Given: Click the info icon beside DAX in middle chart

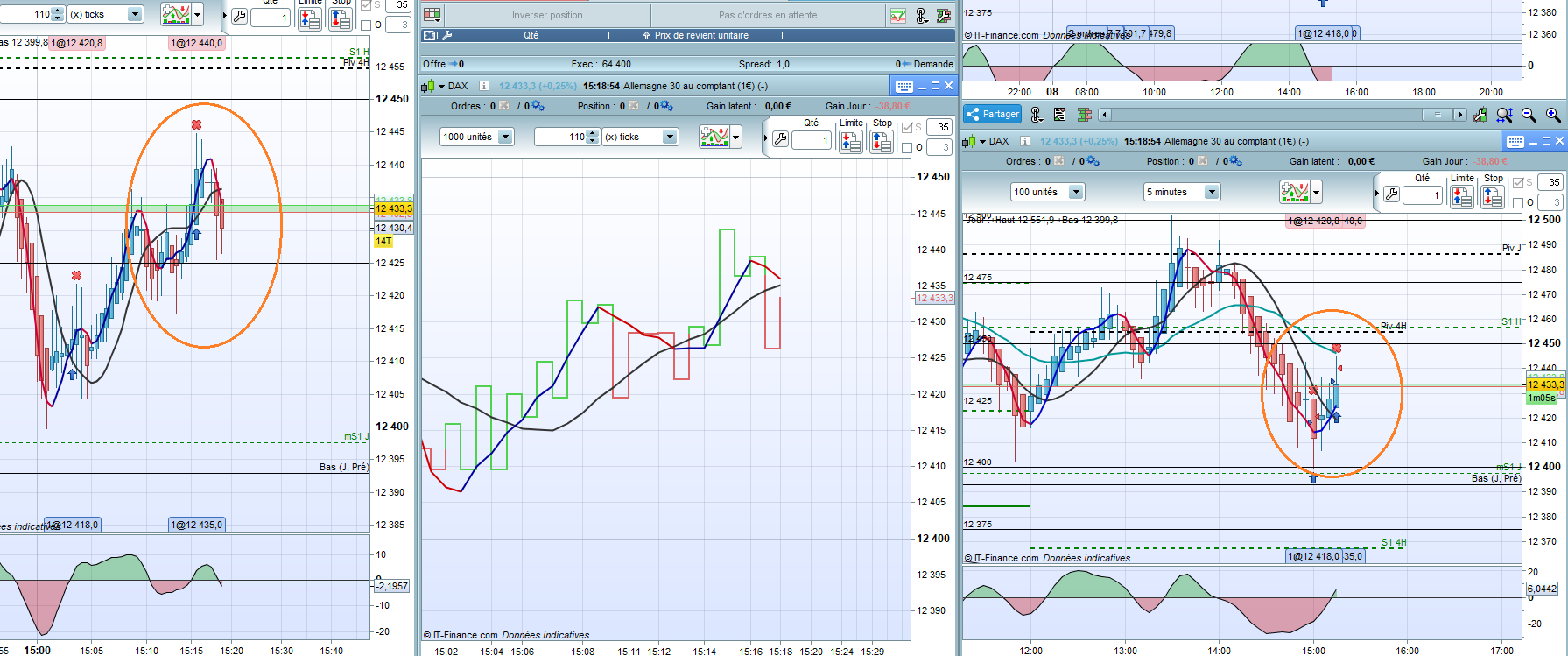Looking at the screenshot, I should coord(483,86).
